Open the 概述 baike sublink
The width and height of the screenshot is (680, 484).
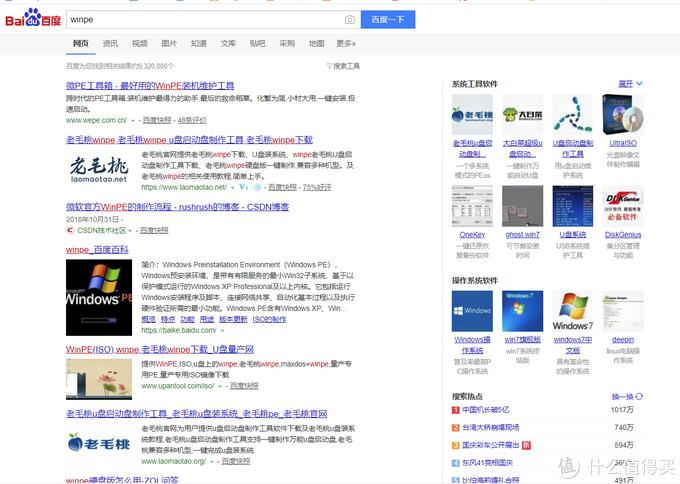pyautogui.click(x=148, y=319)
